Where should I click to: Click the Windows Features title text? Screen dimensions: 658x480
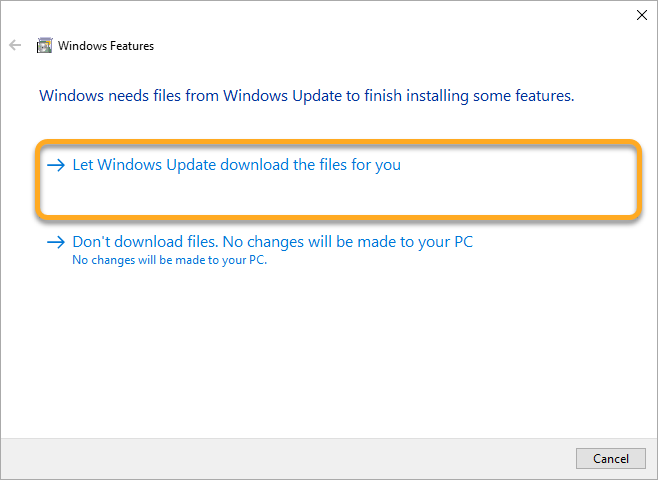(x=106, y=45)
